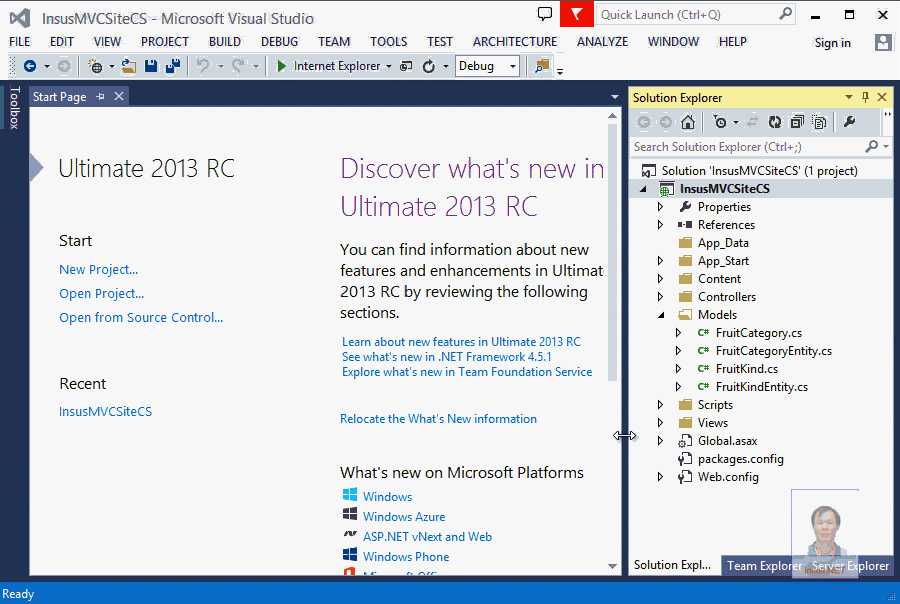900x604 pixels.
Task: Click the New Project... link
Action: tap(98, 269)
